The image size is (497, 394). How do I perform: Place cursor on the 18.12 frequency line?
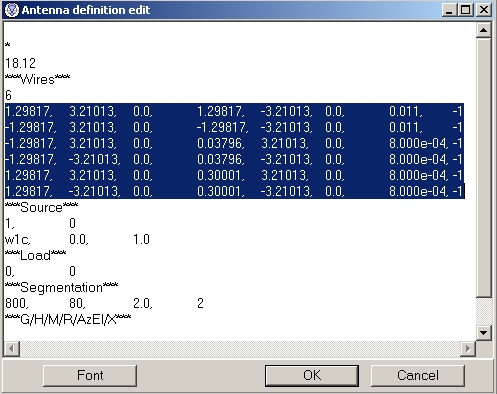click(x=20, y=63)
